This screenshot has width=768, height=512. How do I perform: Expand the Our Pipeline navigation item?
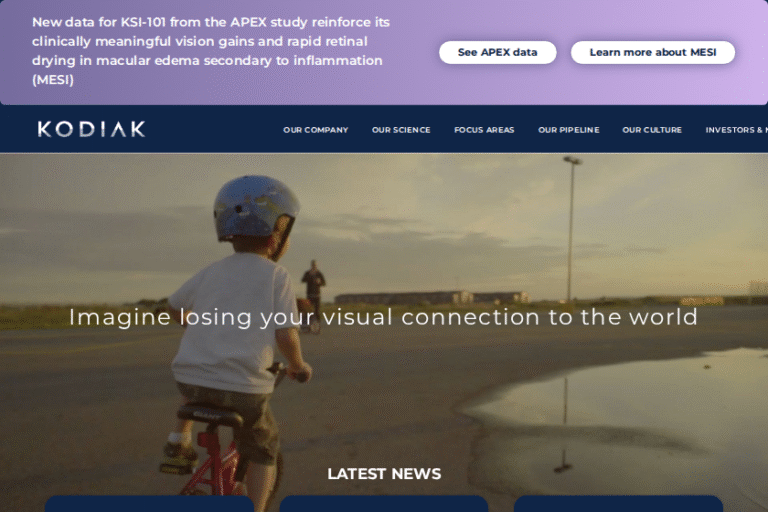pos(568,130)
